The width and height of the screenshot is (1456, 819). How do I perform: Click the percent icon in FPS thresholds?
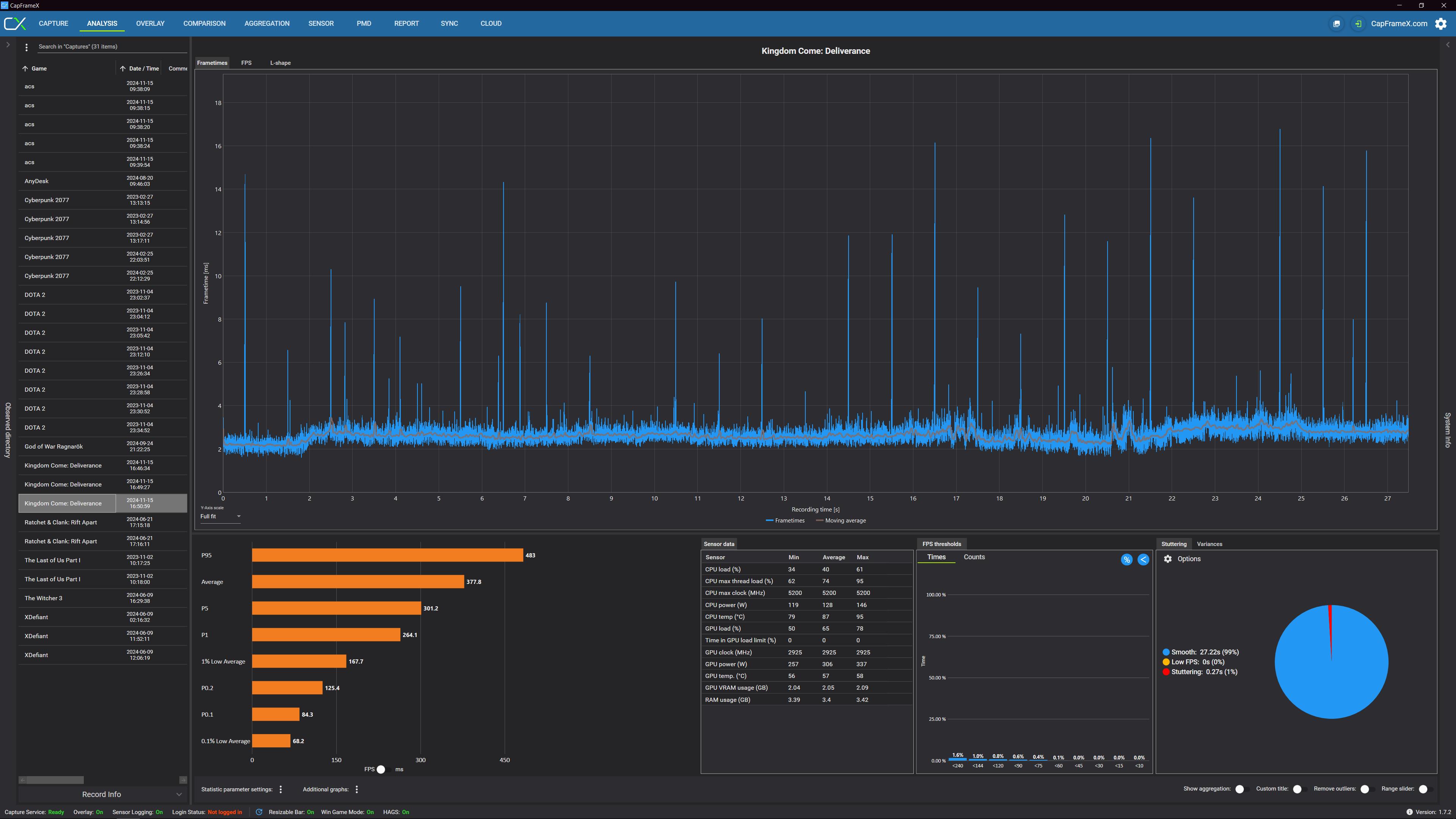[x=1127, y=560]
